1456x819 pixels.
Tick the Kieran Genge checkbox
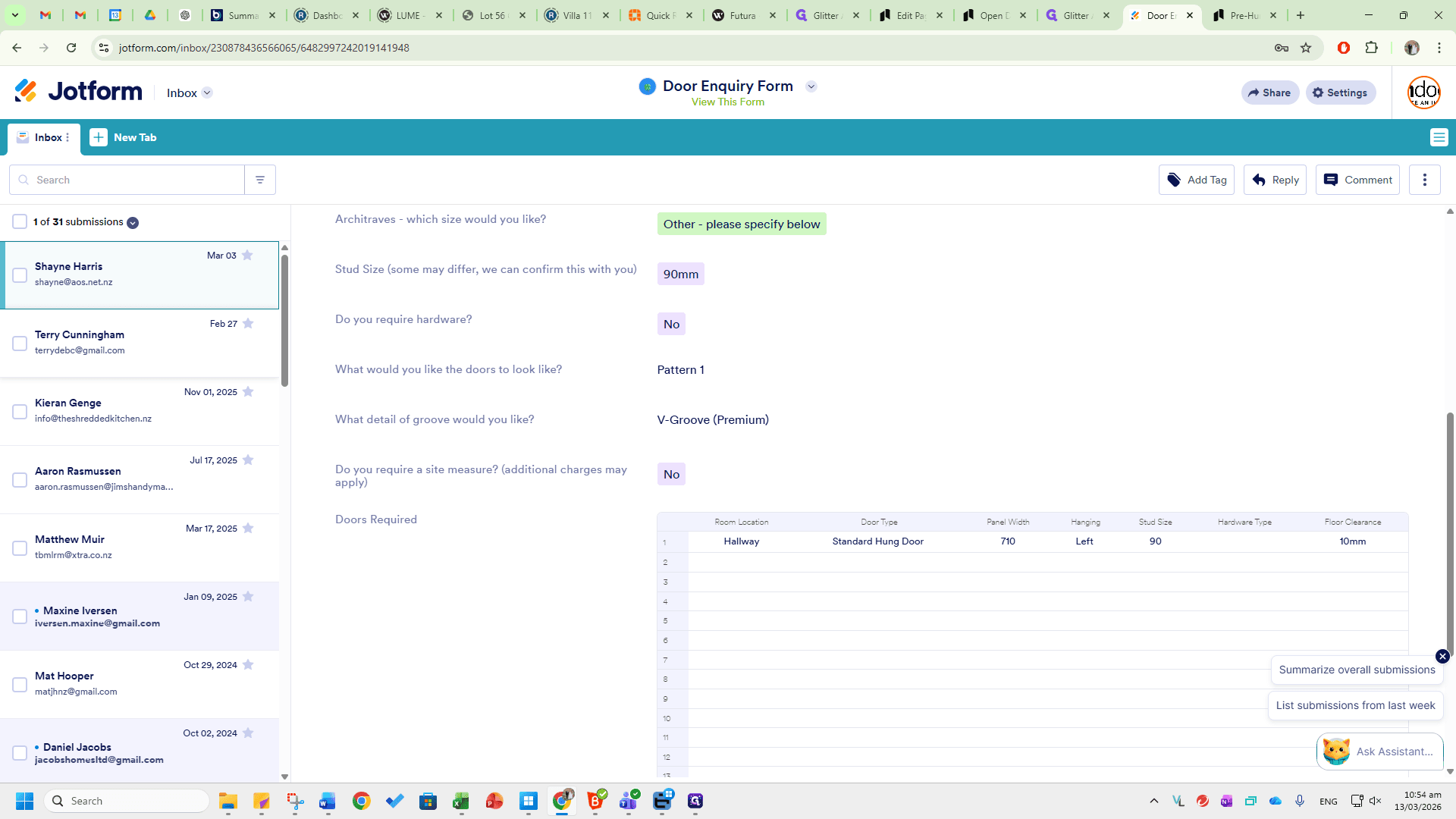pyautogui.click(x=20, y=412)
